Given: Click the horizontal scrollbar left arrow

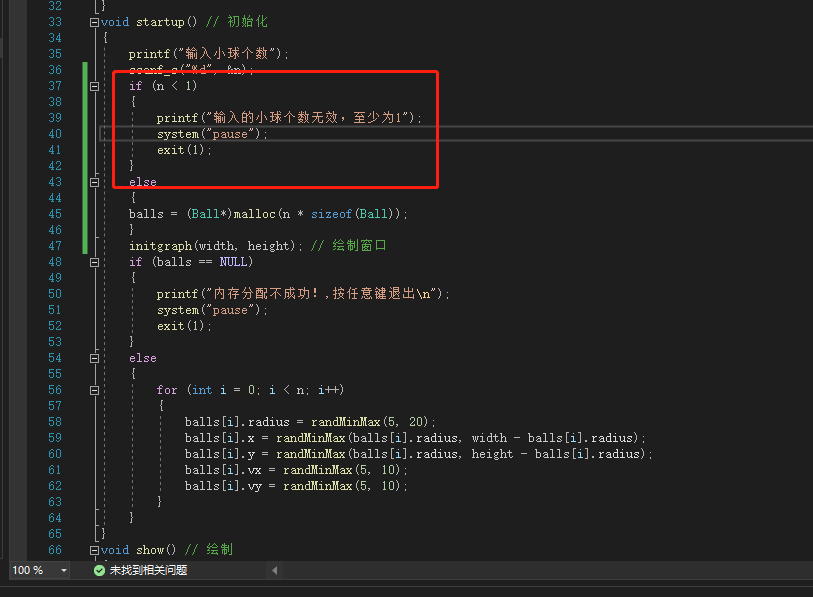Looking at the screenshot, I should pyautogui.click(x=275, y=571).
